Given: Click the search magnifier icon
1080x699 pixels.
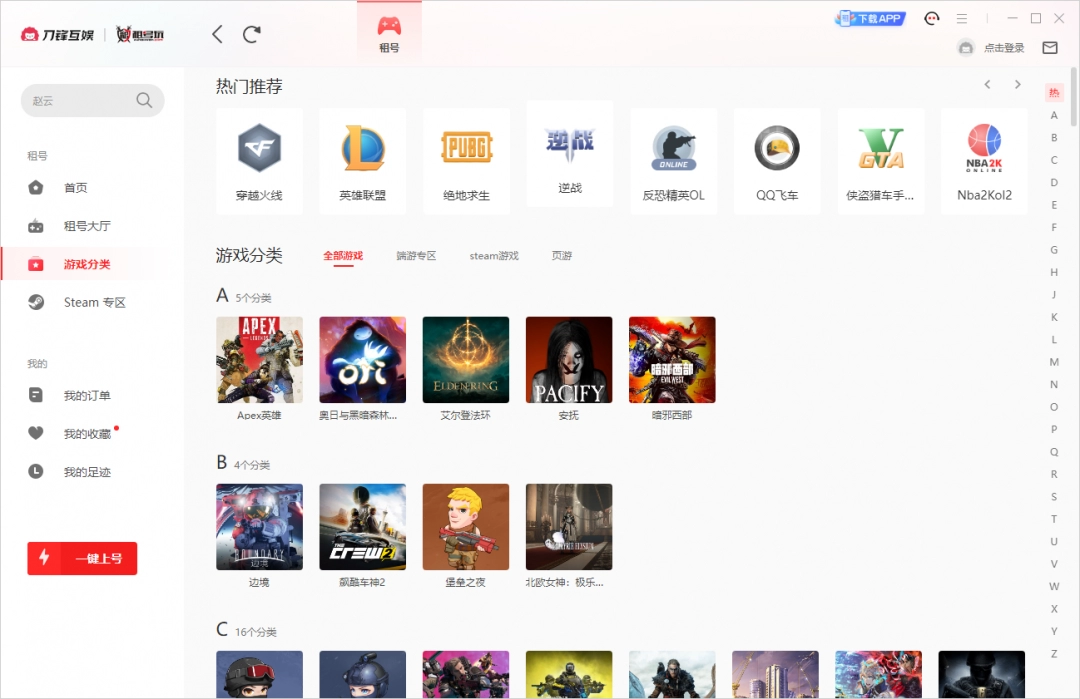Looking at the screenshot, I should point(144,100).
